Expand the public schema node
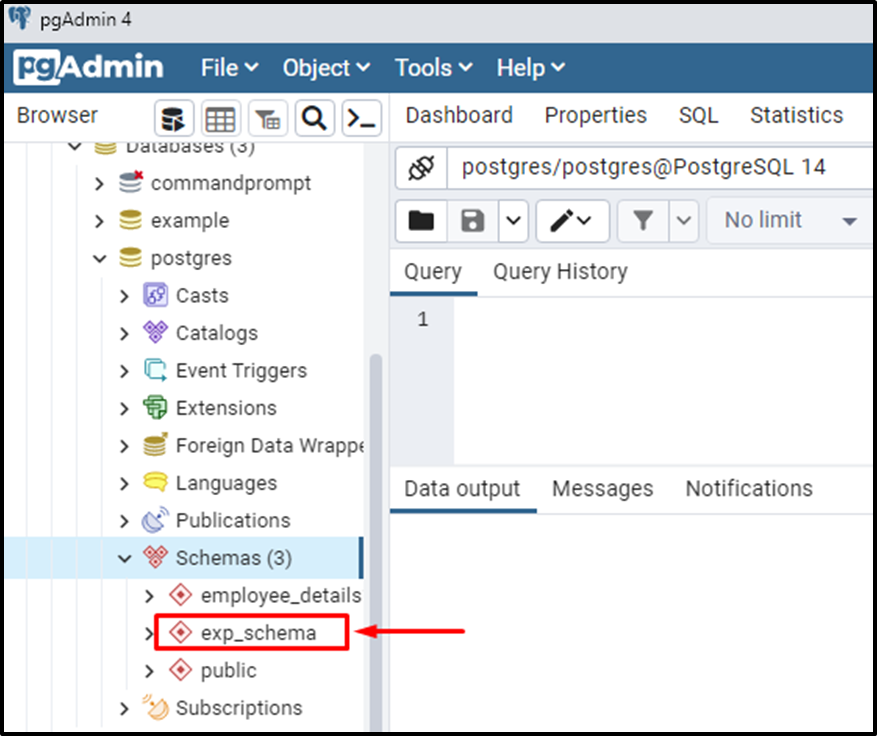Image resolution: width=877 pixels, height=736 pixels. coord(149,671)
